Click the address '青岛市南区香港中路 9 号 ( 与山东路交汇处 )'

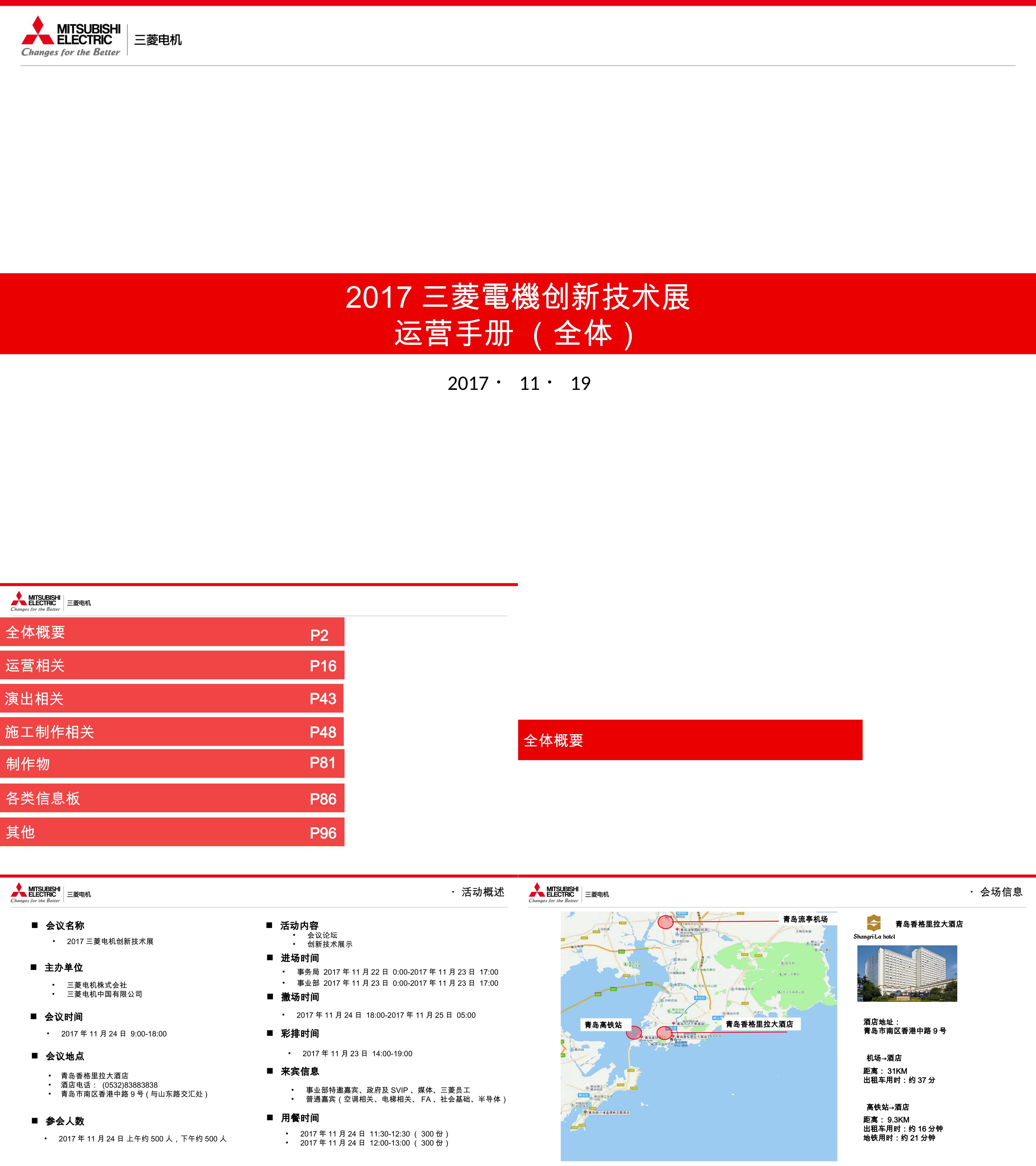tap(135, 1094)
